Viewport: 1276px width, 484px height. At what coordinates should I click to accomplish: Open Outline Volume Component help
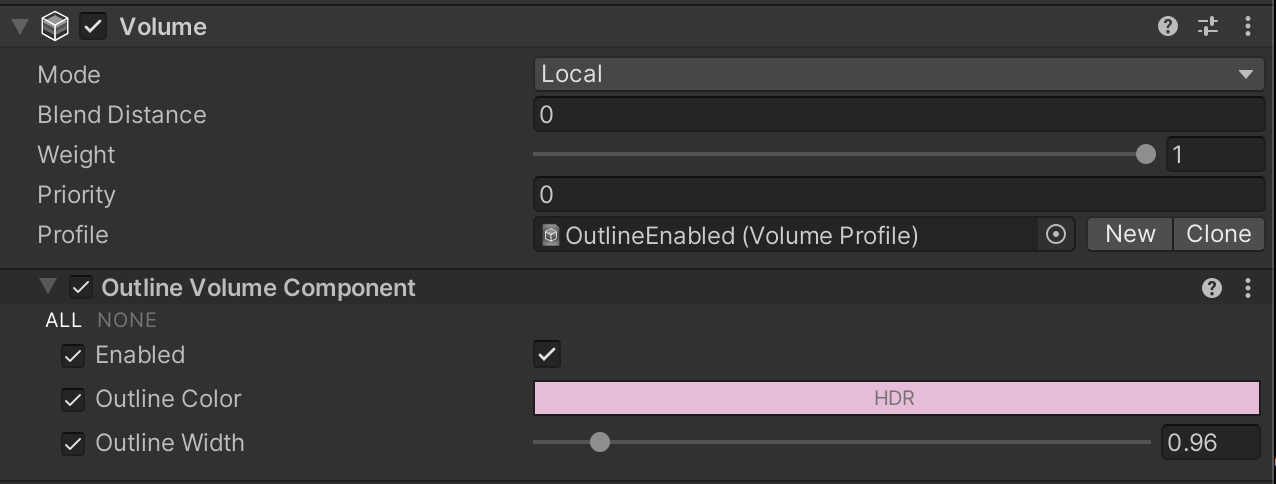point(1212,289)
